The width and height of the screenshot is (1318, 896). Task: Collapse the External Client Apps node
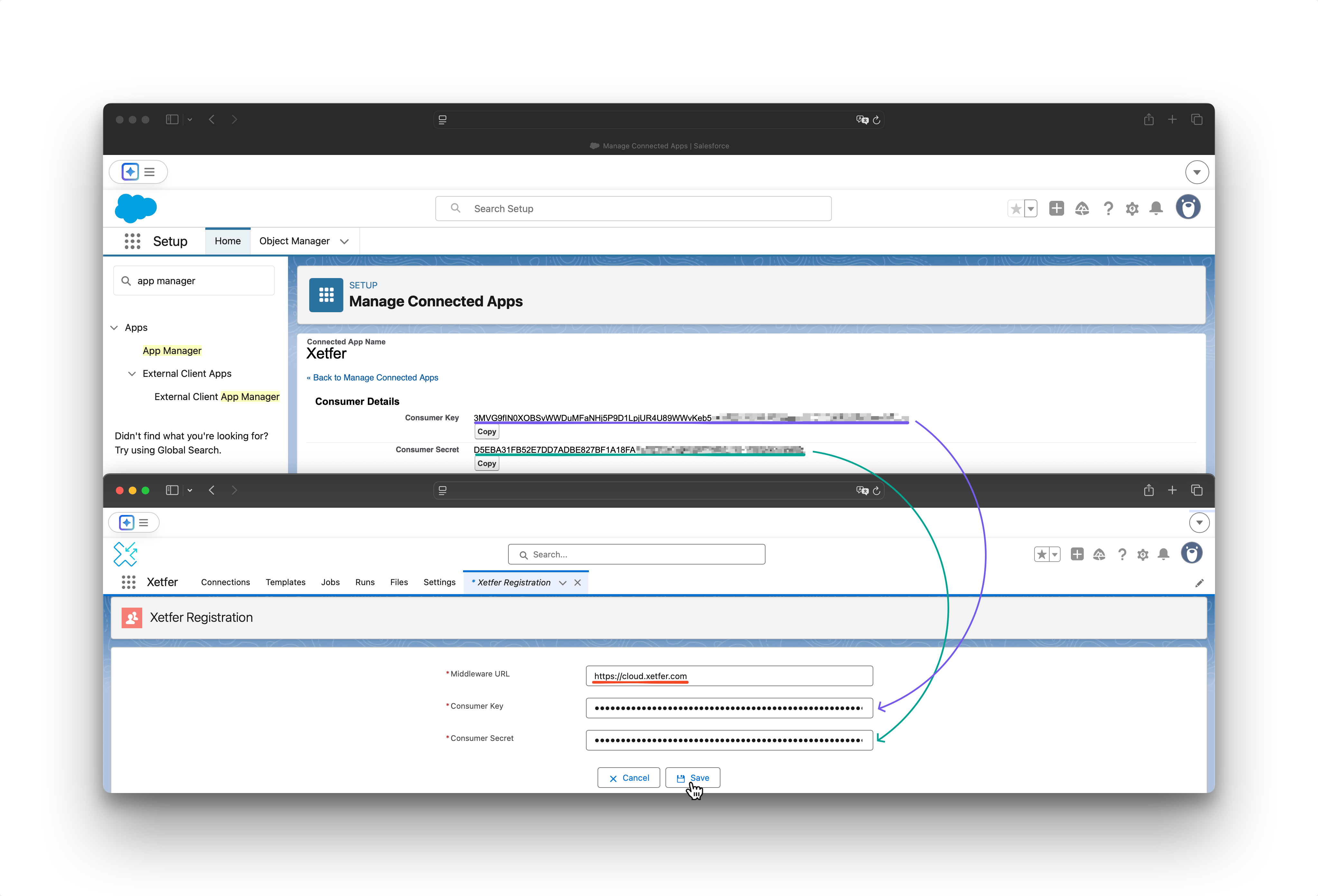pyautogui.click(x=132, y=374)
